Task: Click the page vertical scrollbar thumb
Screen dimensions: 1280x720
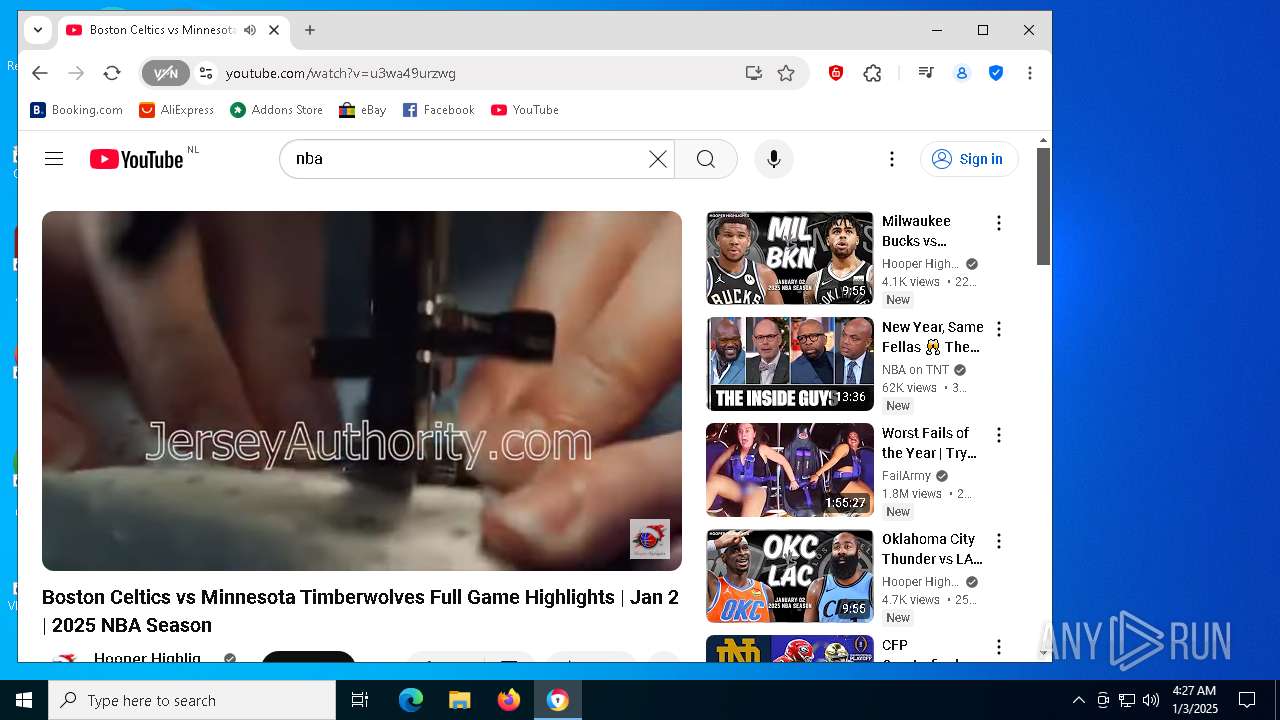Action: [1043, 206]
